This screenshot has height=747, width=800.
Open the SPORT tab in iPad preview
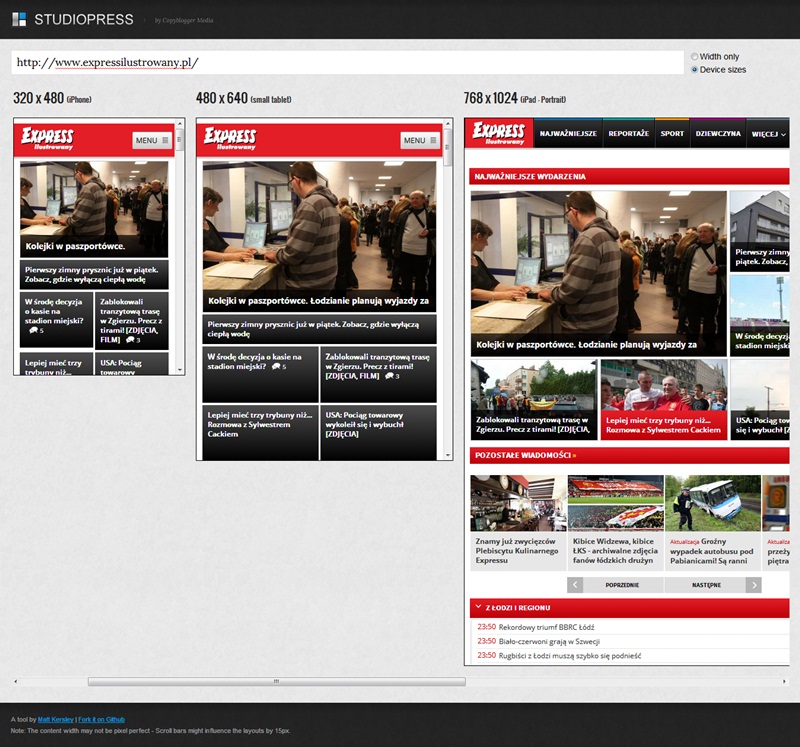tap(672, 133)
